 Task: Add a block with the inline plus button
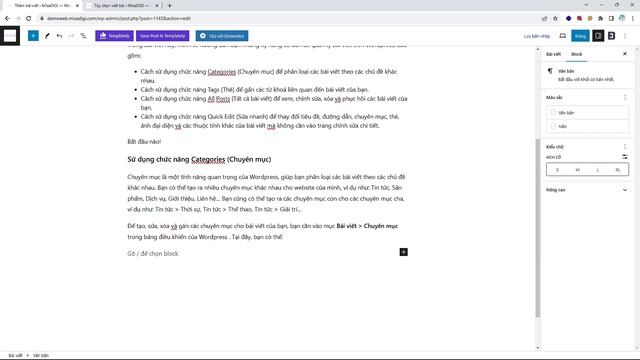(403, 252)
